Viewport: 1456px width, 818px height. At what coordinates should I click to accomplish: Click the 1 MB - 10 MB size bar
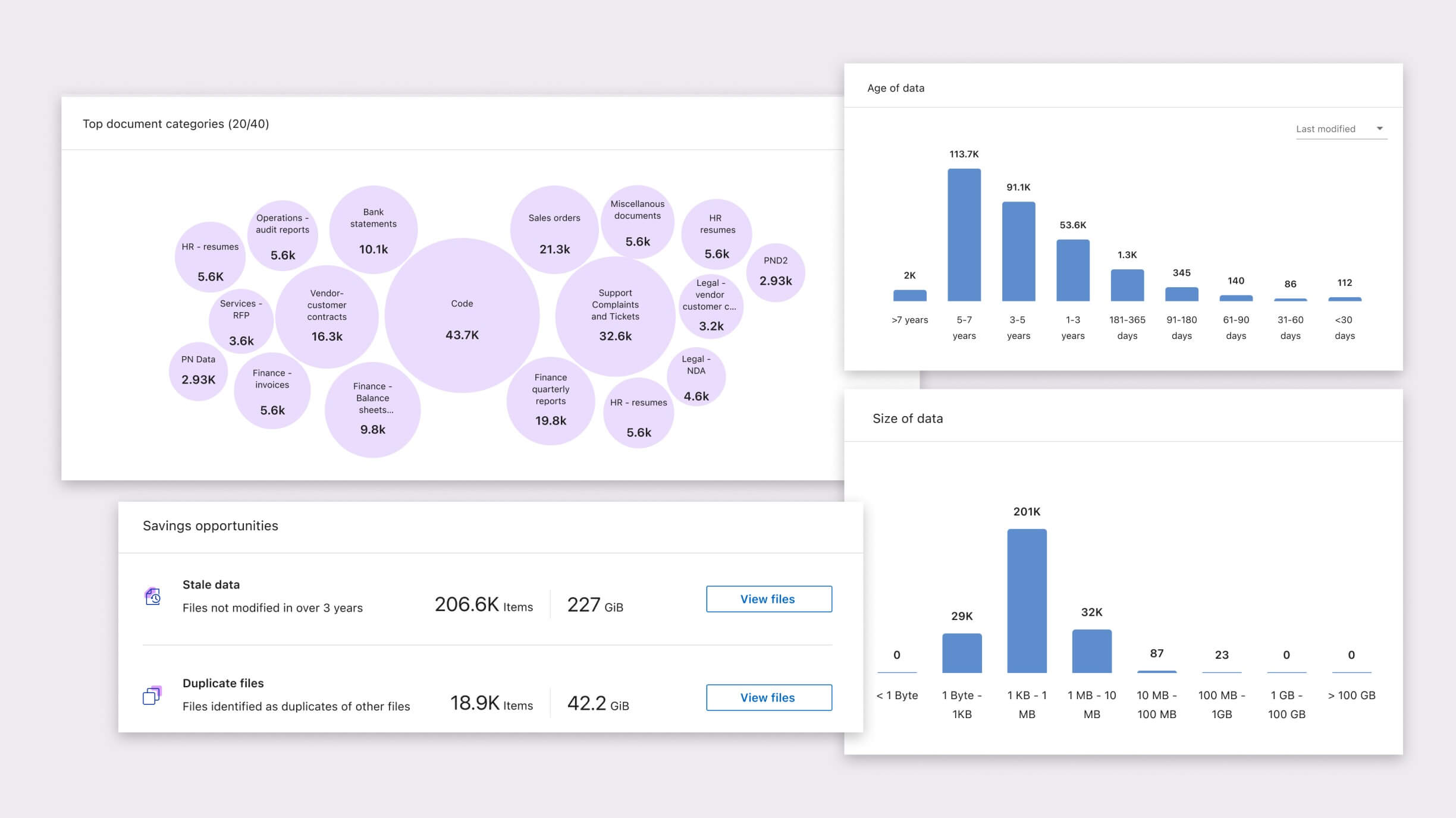click(1091, 651)
